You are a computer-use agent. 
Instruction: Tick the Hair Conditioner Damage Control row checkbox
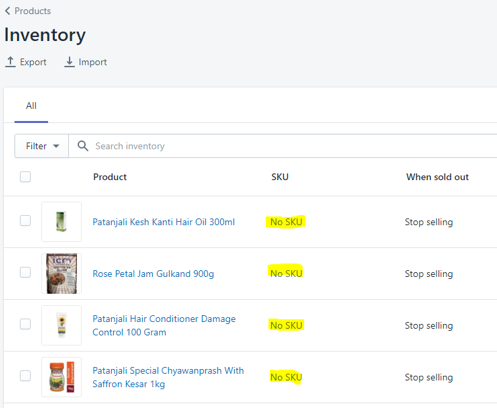(x=25, y=324)
